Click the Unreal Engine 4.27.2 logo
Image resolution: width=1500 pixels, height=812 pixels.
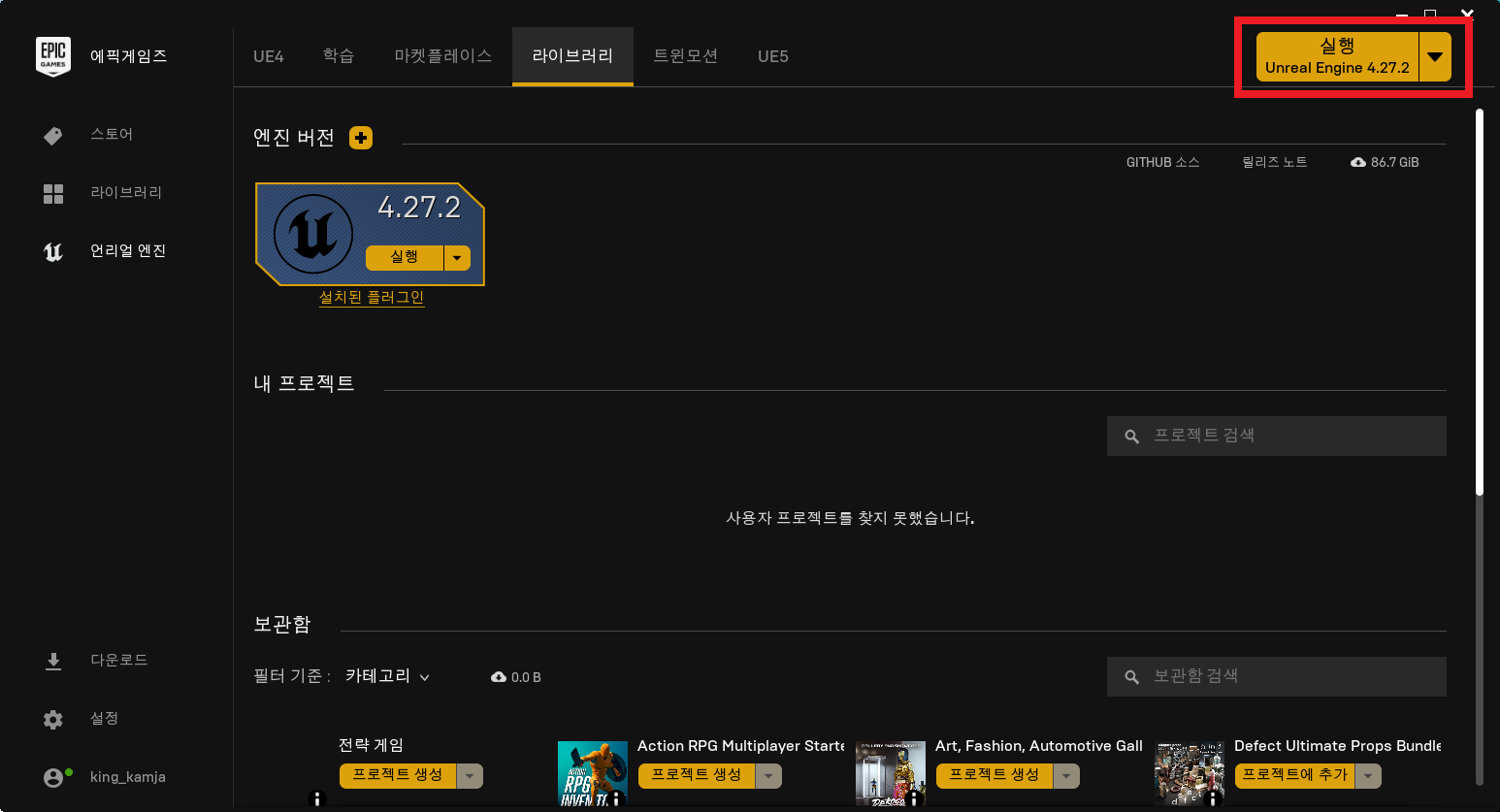click(x=313, y=234)
